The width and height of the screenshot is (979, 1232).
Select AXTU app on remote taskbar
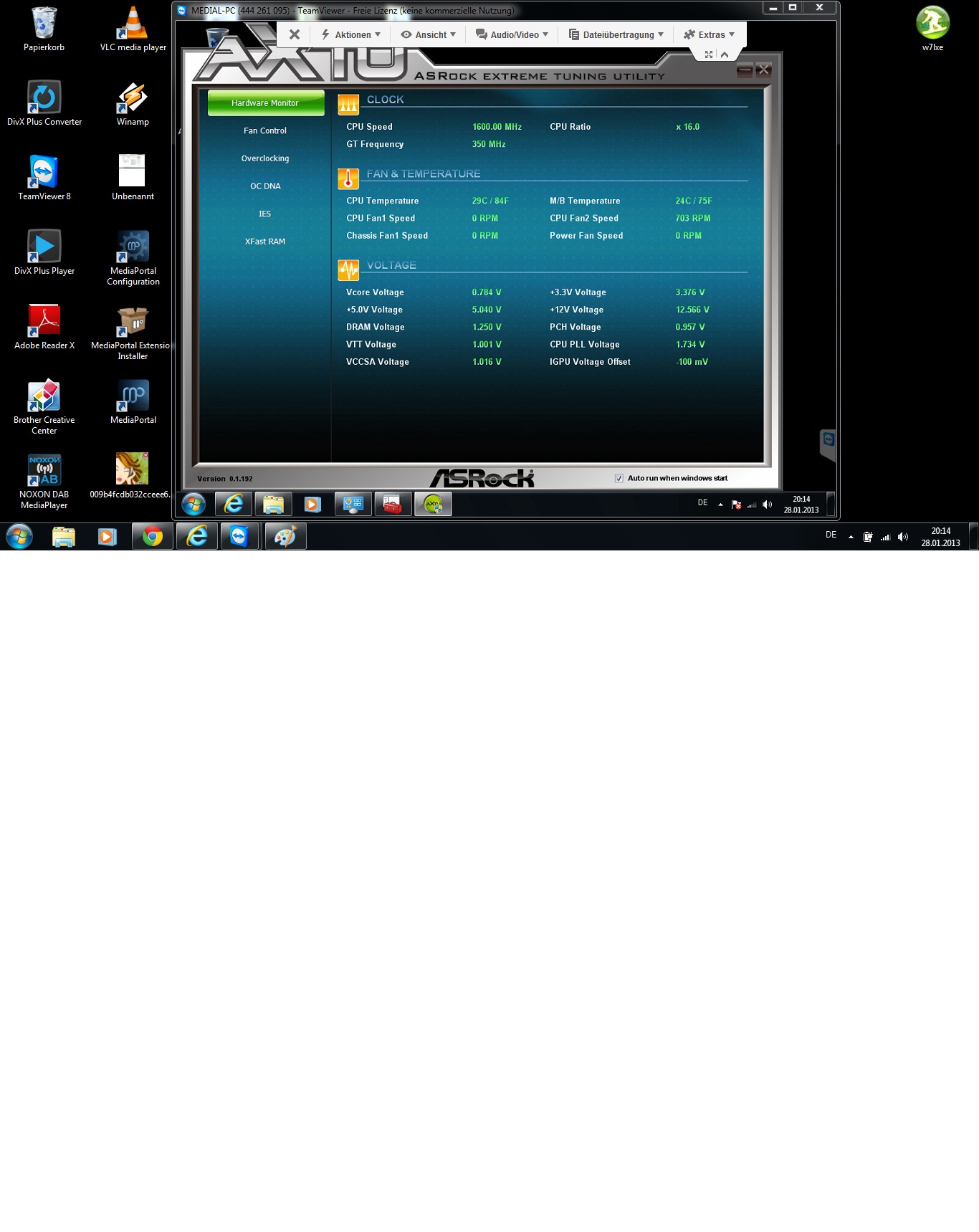pos(433,504)
